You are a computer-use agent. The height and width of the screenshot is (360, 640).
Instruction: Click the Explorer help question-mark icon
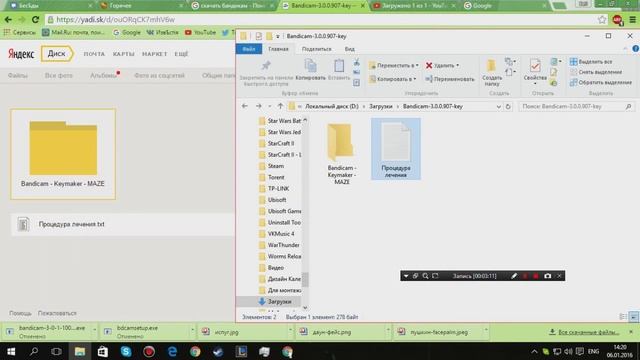coord(636,49)
